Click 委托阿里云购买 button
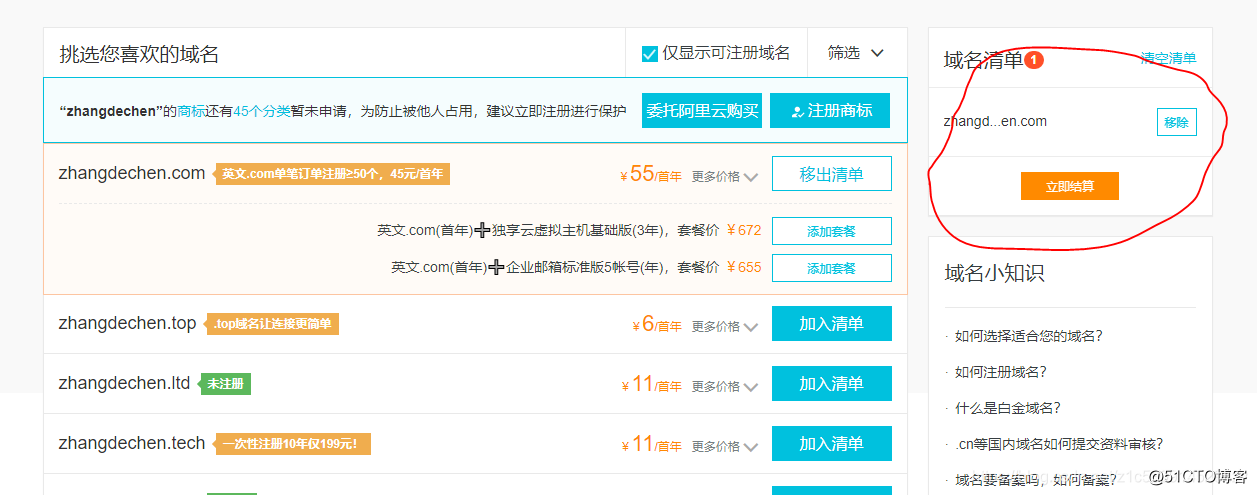 coord(702,110)
